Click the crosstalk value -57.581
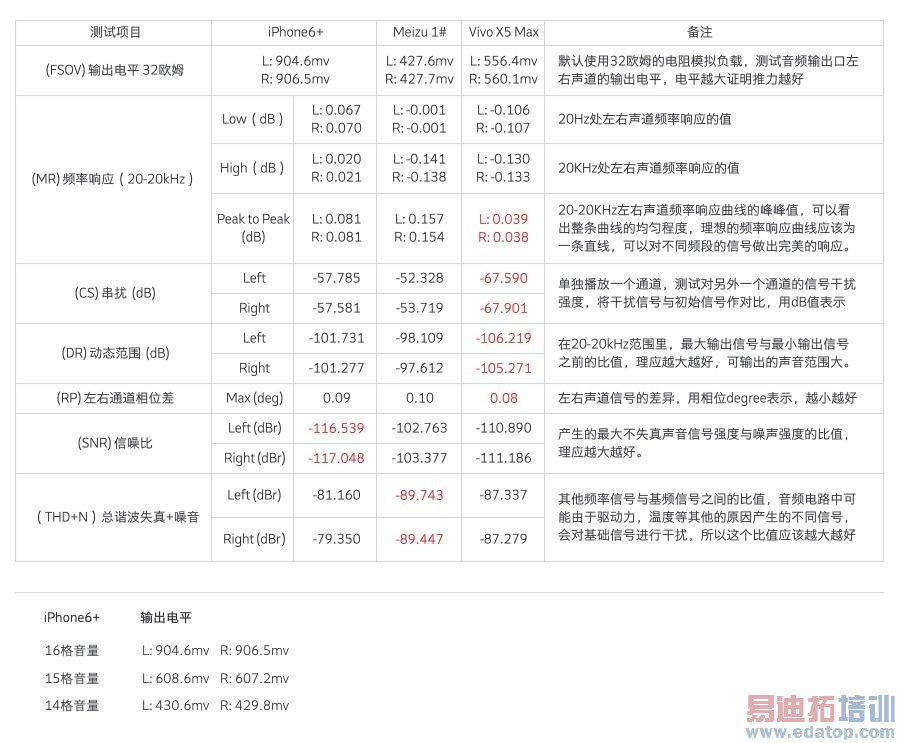Viewport: 900px width, 743px height. coord(336,308)
